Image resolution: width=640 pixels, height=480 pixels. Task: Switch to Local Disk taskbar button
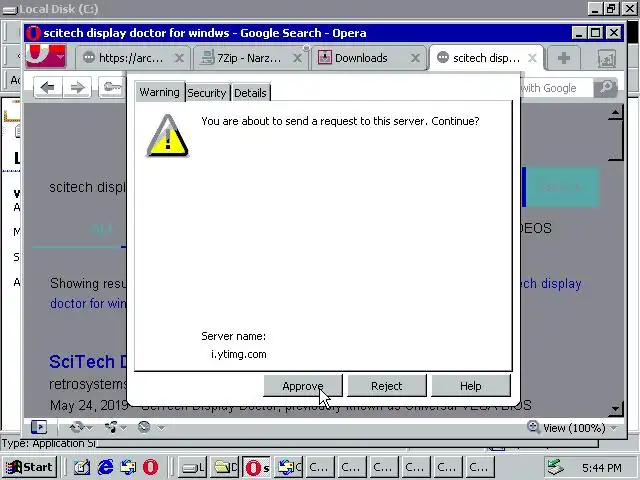click(x=193, y=467)
